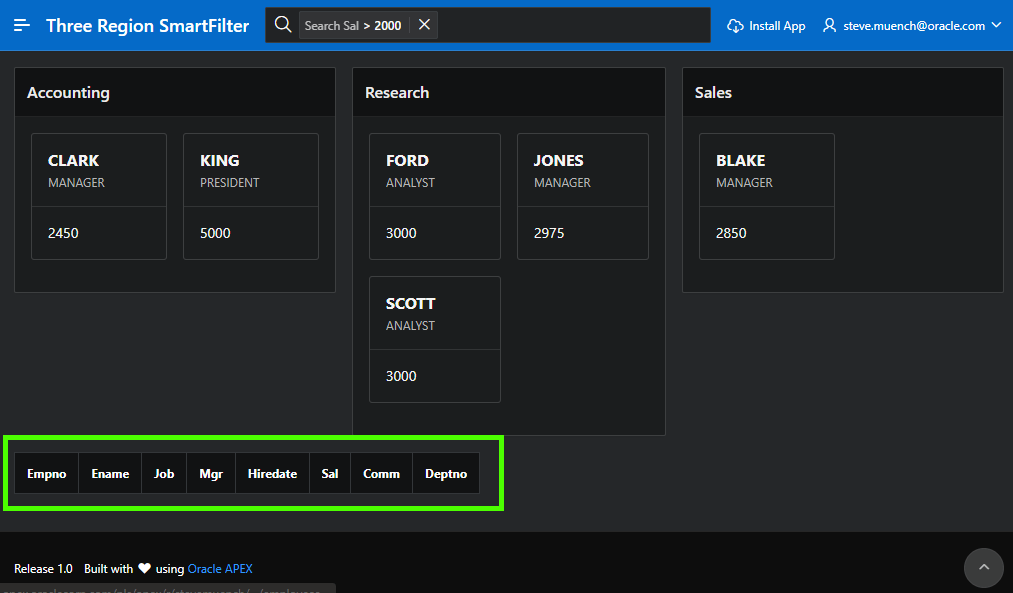Screen dimensions: 1013x593
Task: Click the search magnifier icon
Action: pyautogui.click(x=283, y=25)
